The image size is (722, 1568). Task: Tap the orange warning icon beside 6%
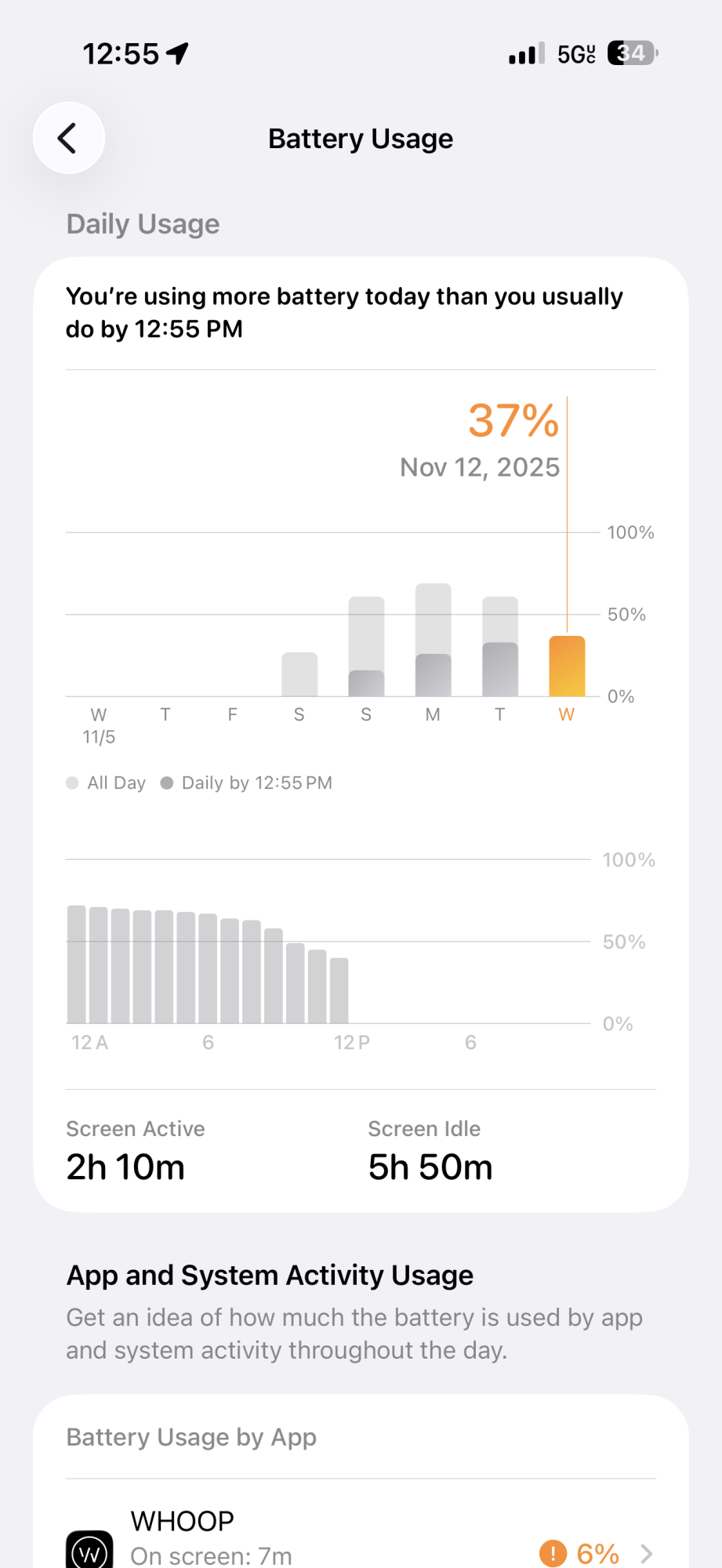click(553, 1553)
